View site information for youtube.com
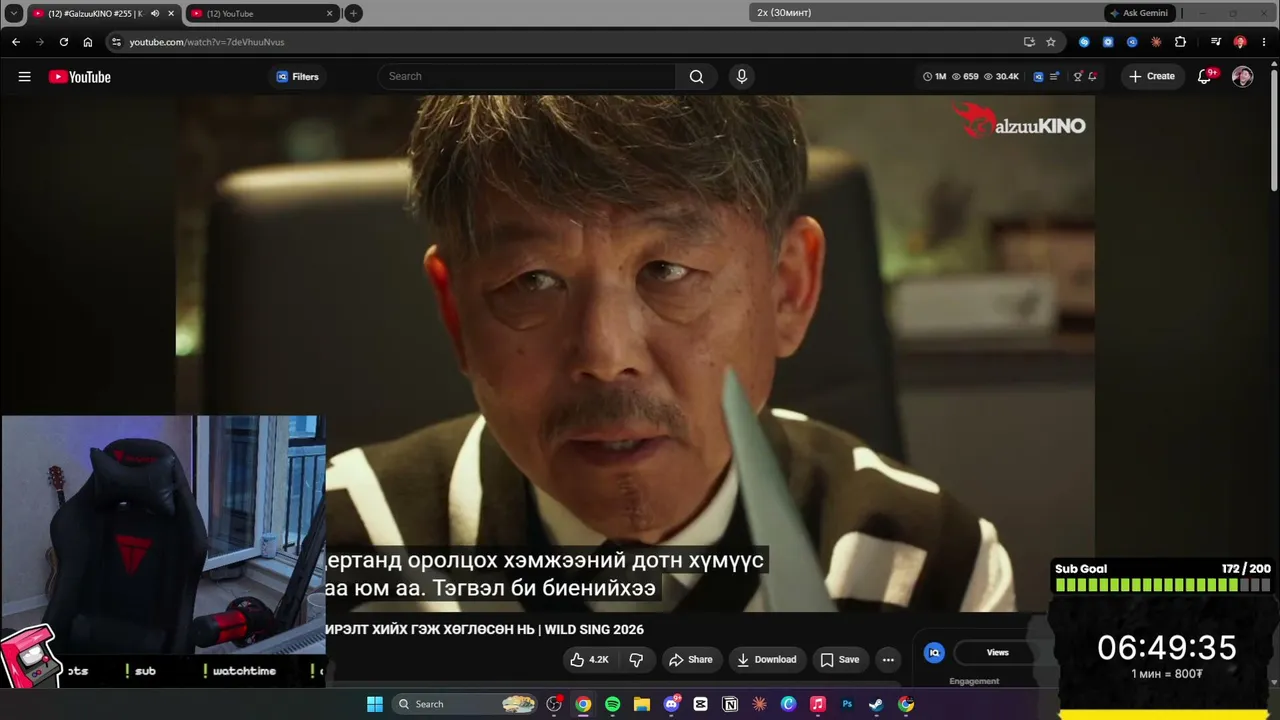Viewport: 1280px width, 720px height. 116,42
